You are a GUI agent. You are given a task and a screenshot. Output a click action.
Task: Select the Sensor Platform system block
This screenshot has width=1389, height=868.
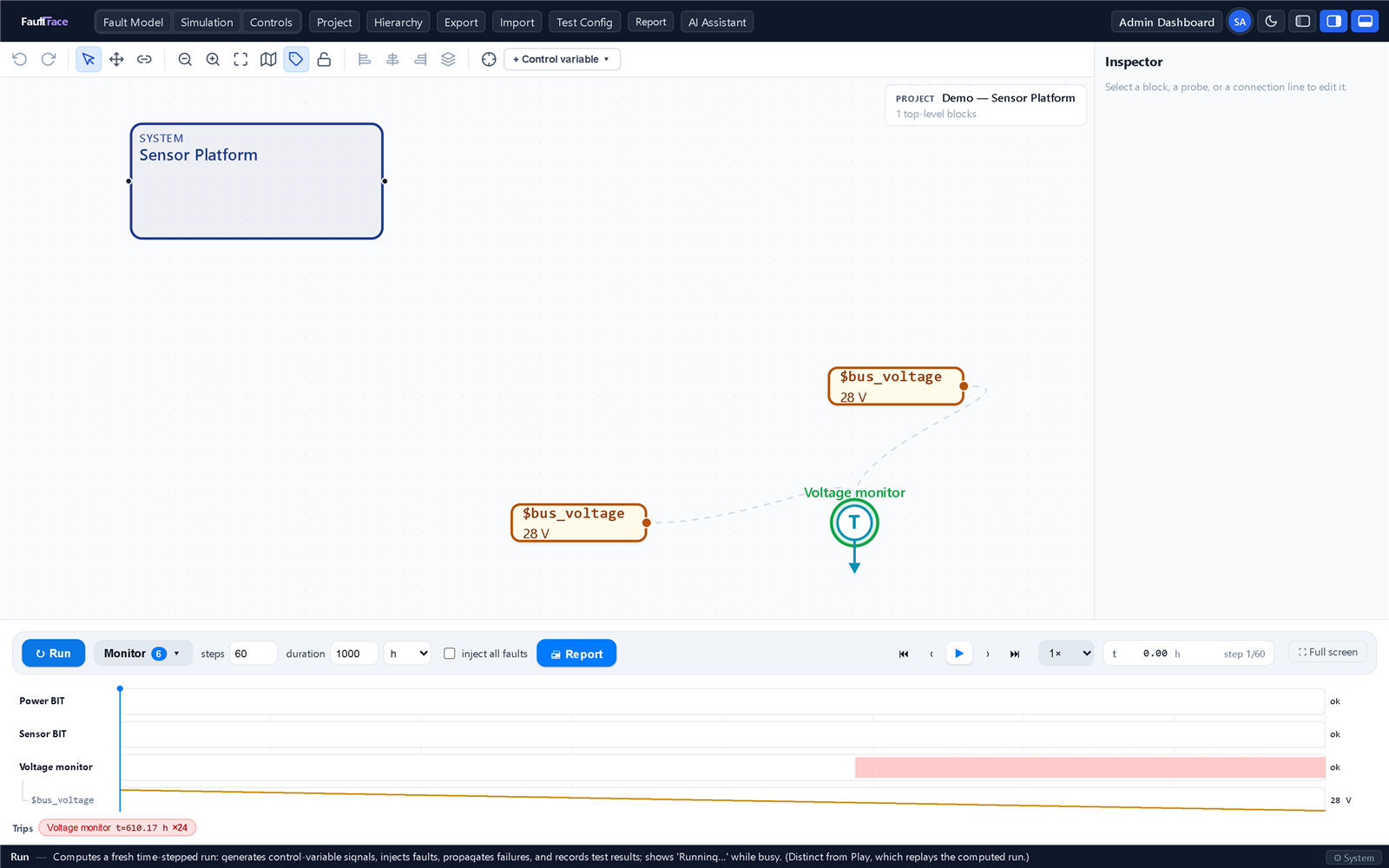pyautogui.click(x=257, y=181)
